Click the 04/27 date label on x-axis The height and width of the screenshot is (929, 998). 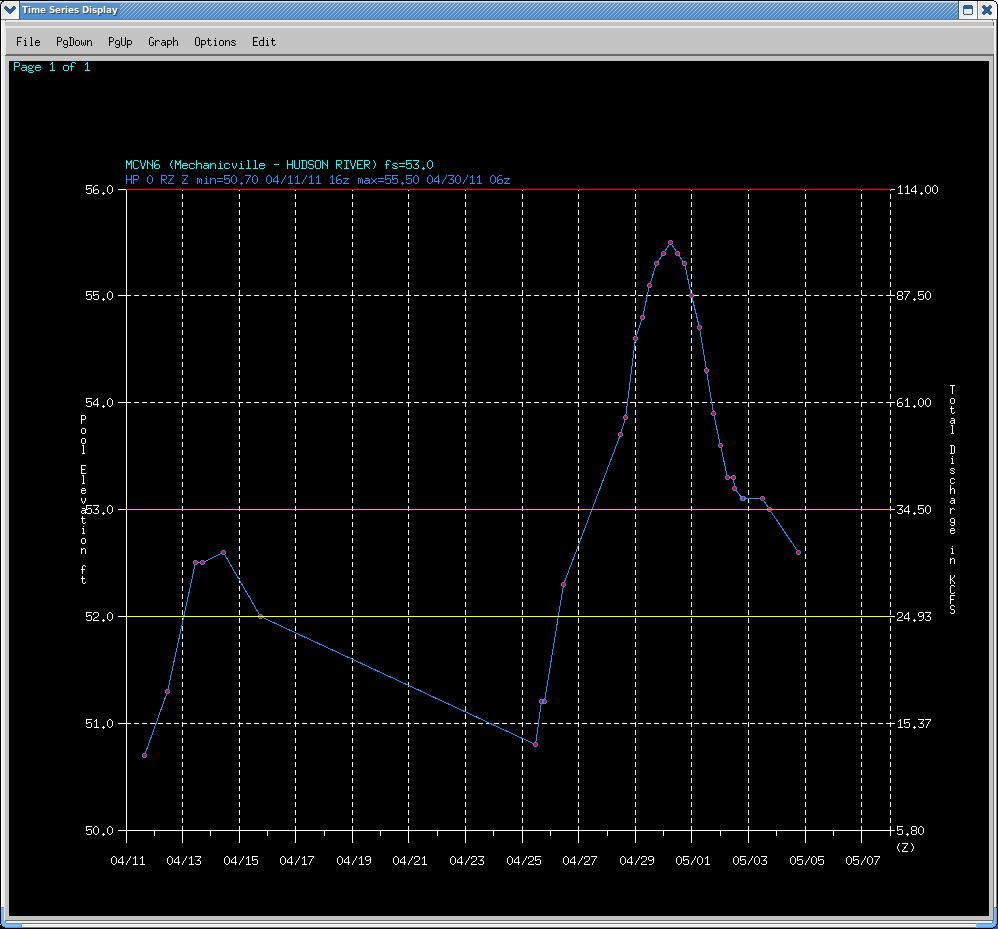tap(580, 861)
